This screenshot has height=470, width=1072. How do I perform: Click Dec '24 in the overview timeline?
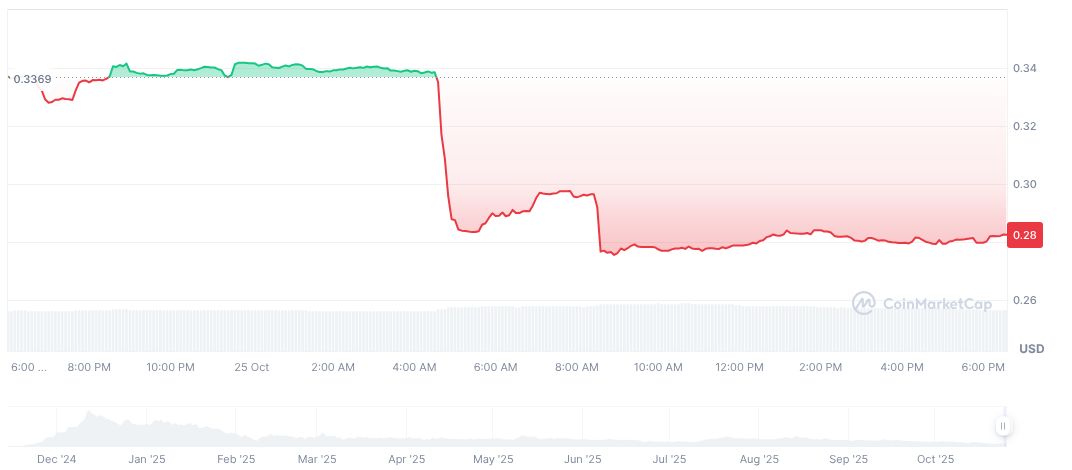coord(56,459)
